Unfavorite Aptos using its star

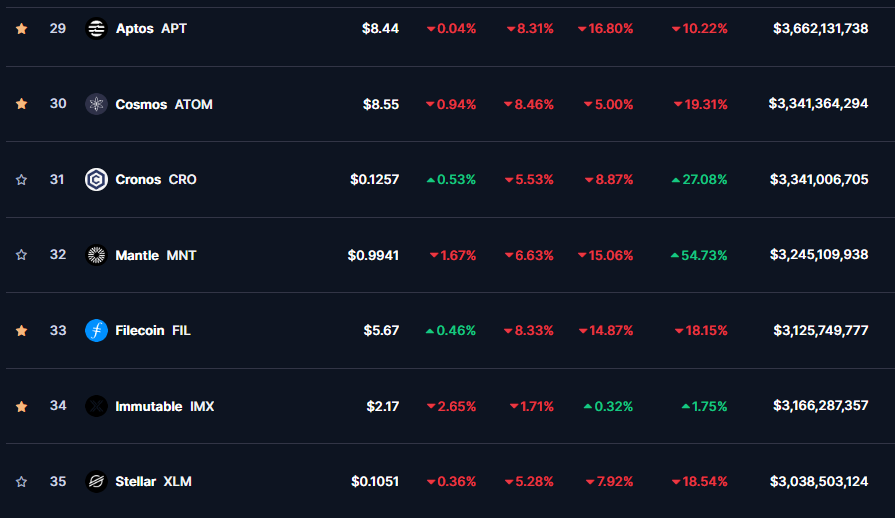[x=21, y=29]
